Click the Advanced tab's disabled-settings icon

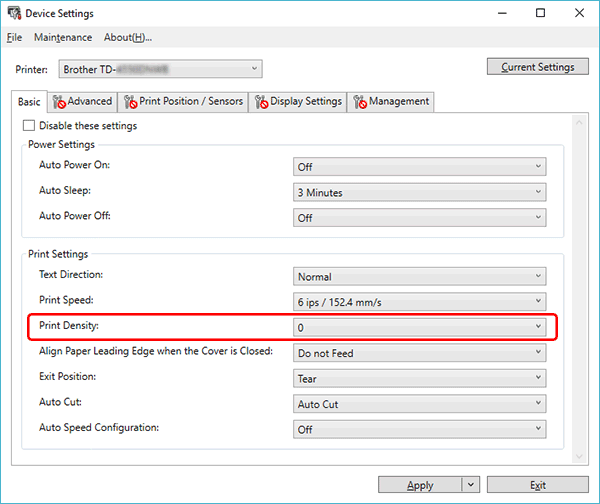[x=59, y=101]
